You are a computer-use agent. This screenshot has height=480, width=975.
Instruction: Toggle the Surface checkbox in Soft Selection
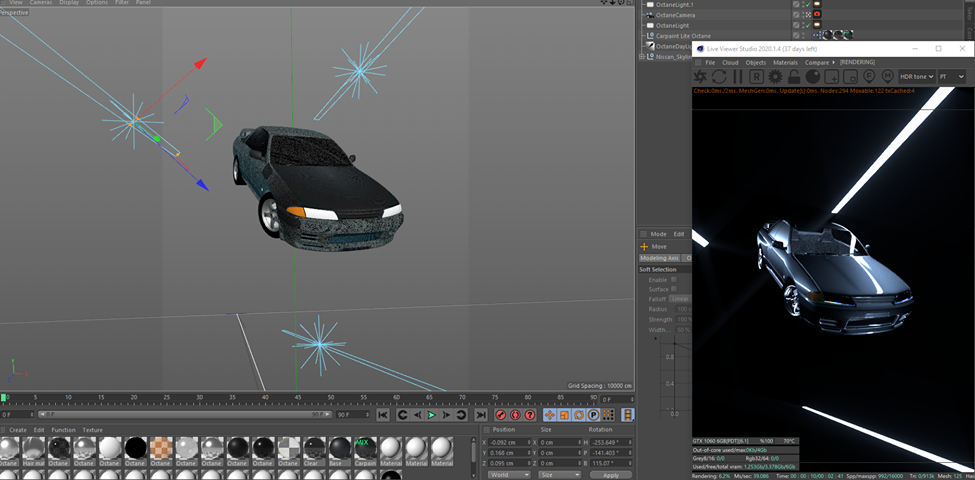pyautogui.click(x=673, y=289)
